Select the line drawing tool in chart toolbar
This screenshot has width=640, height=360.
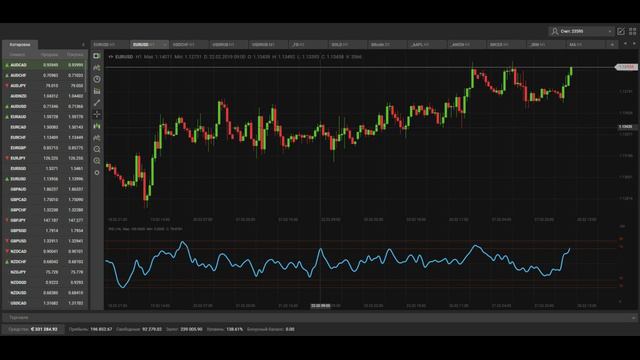97,102
